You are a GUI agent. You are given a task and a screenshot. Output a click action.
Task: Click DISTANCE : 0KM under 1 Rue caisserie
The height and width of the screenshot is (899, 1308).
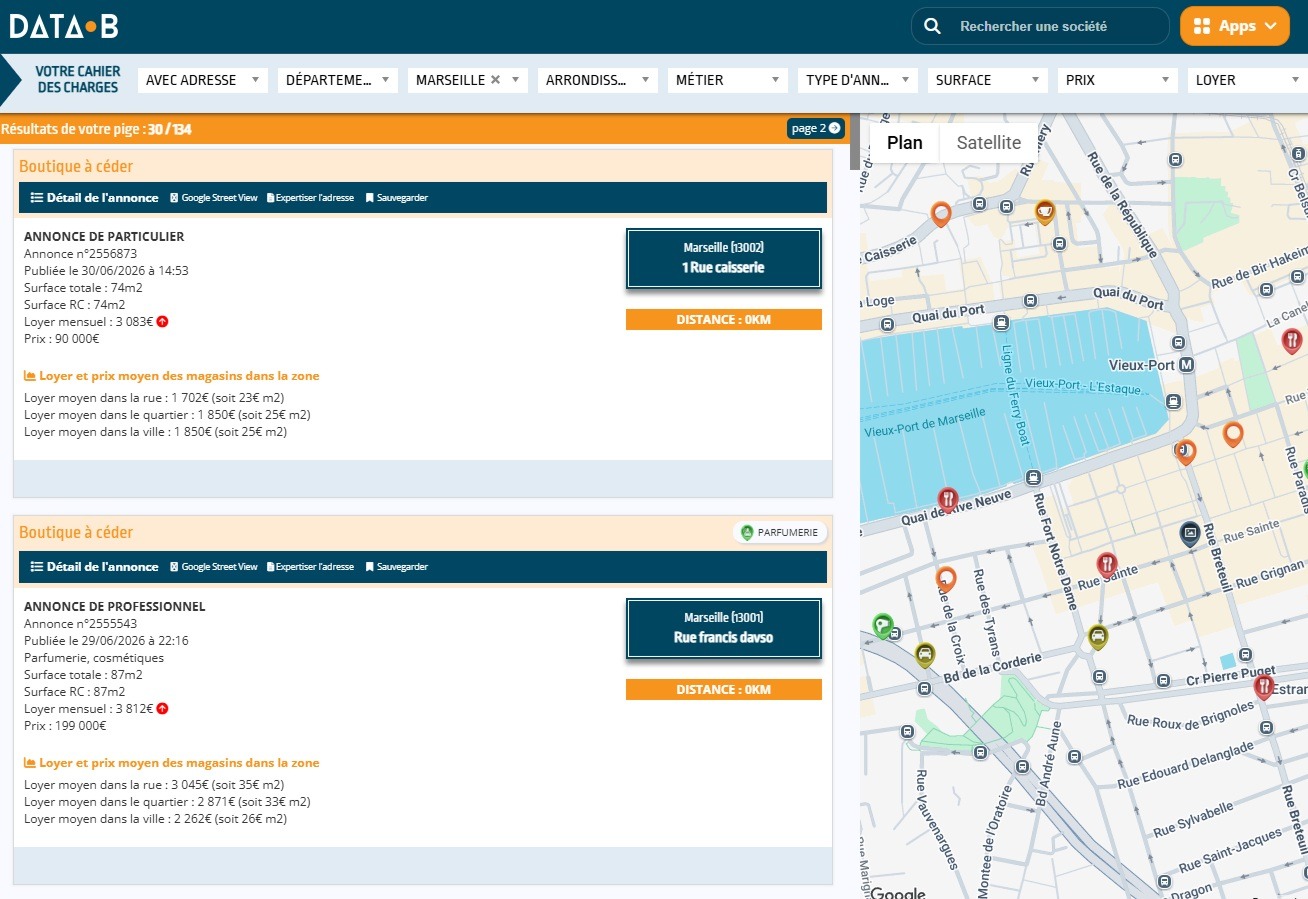pos(724,320)
